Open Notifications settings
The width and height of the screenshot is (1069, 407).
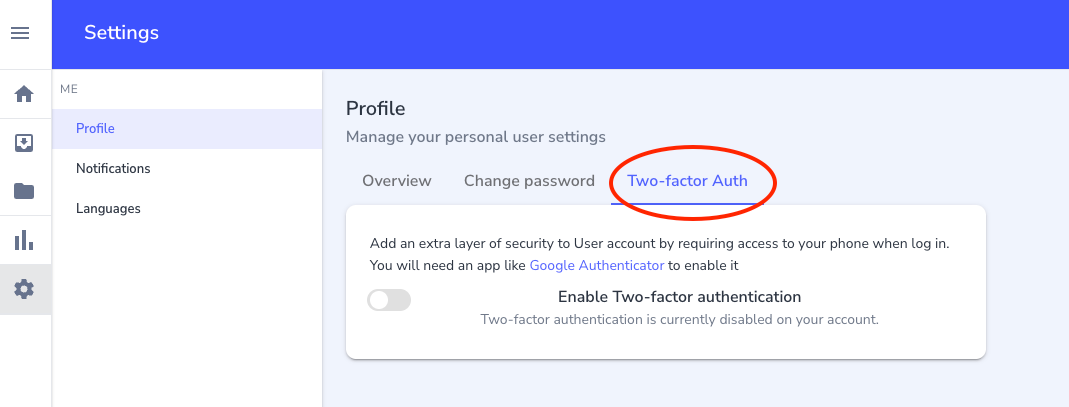(x=113, y=169)
